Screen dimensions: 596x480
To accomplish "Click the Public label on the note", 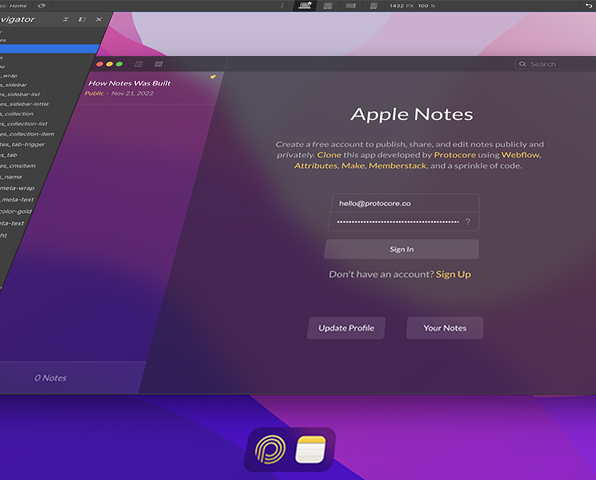I will tap(94, 93).
